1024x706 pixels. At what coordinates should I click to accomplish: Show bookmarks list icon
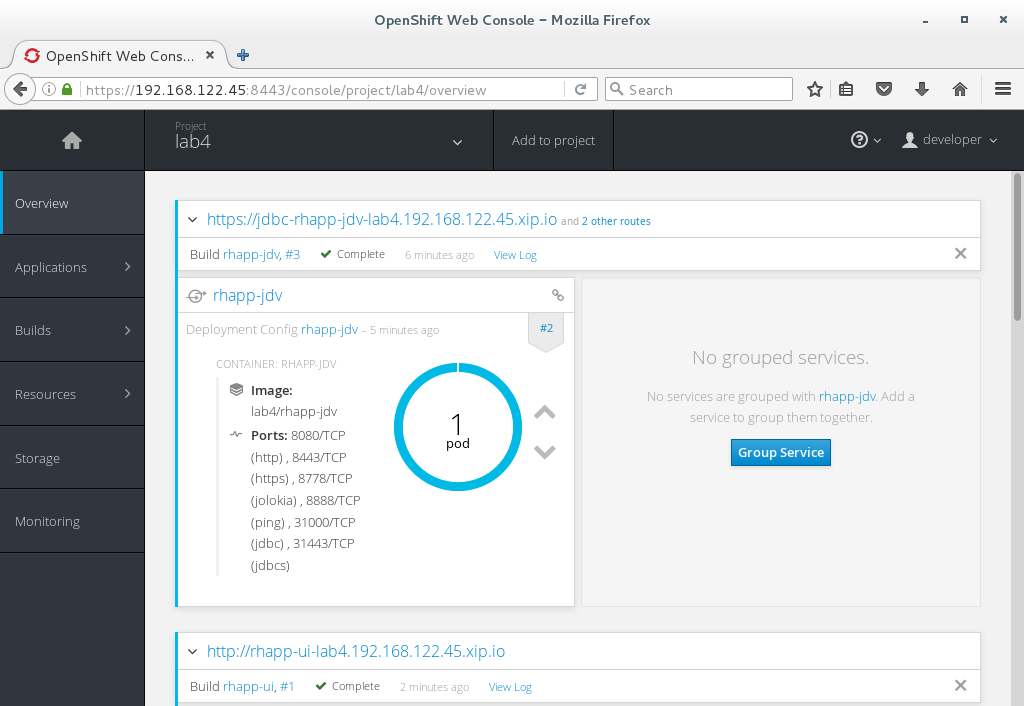[846, 89]
